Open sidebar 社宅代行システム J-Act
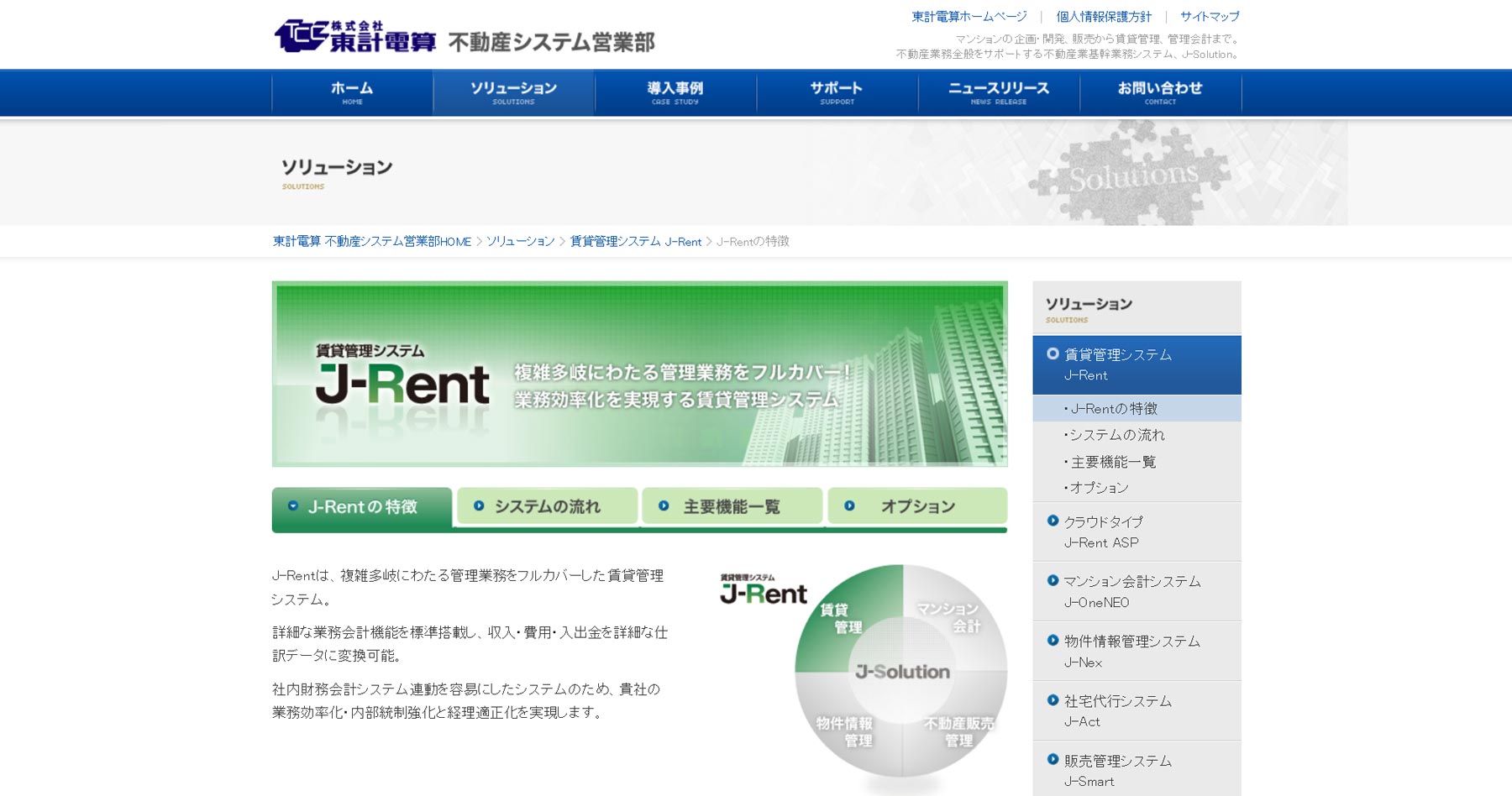The width and height of the screenshot is (1512, 796). (1137, 710)
